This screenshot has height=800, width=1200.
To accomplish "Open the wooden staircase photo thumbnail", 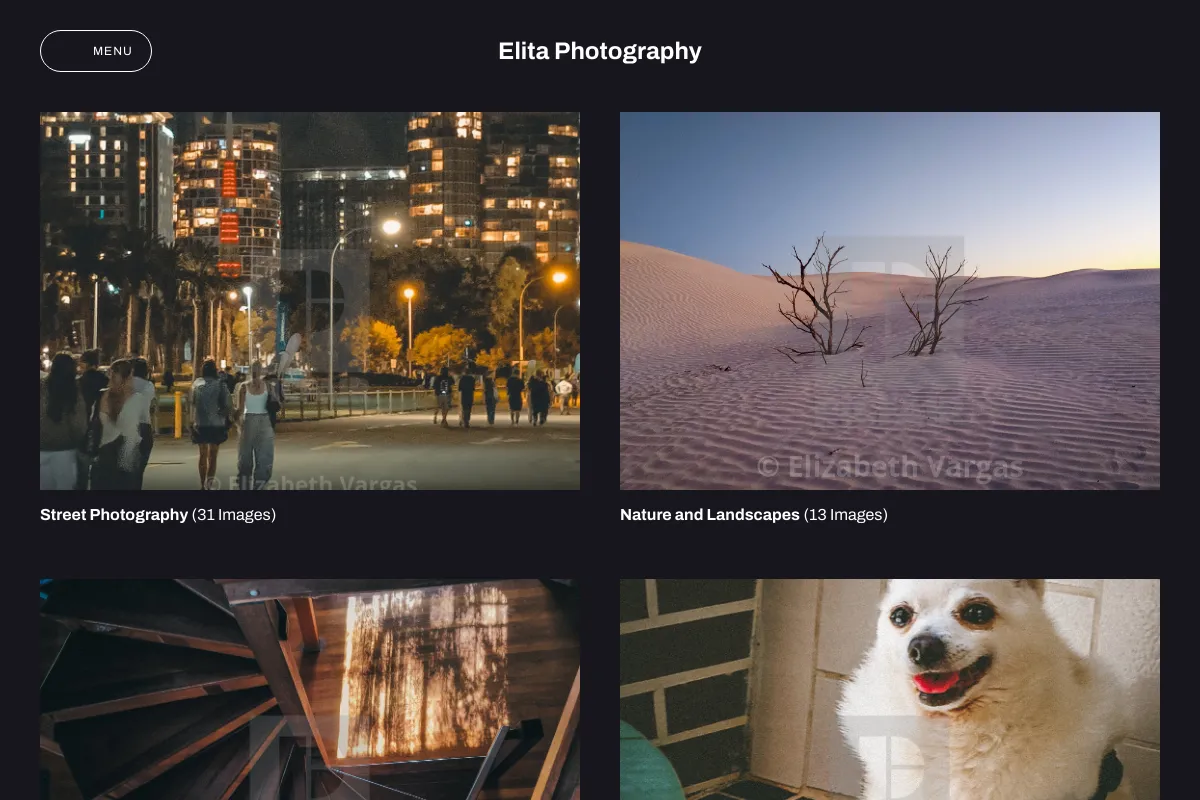I will [310, 689].
